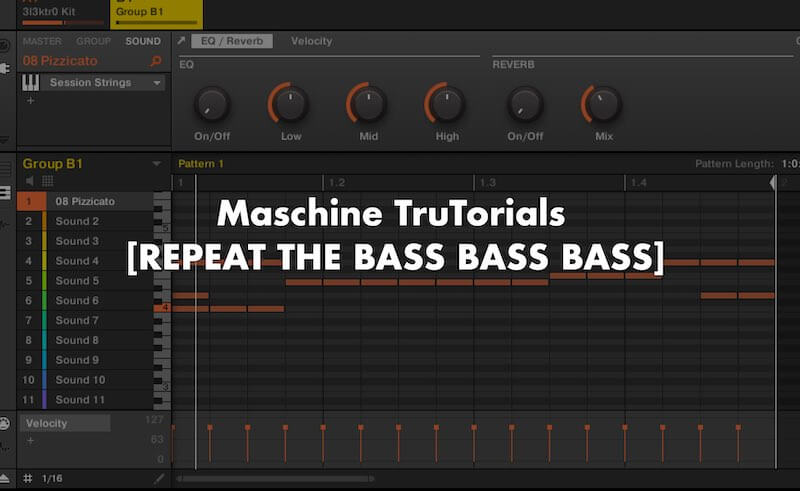Select the Sound 5 slot
800x491 pixels.
(85, 281)
